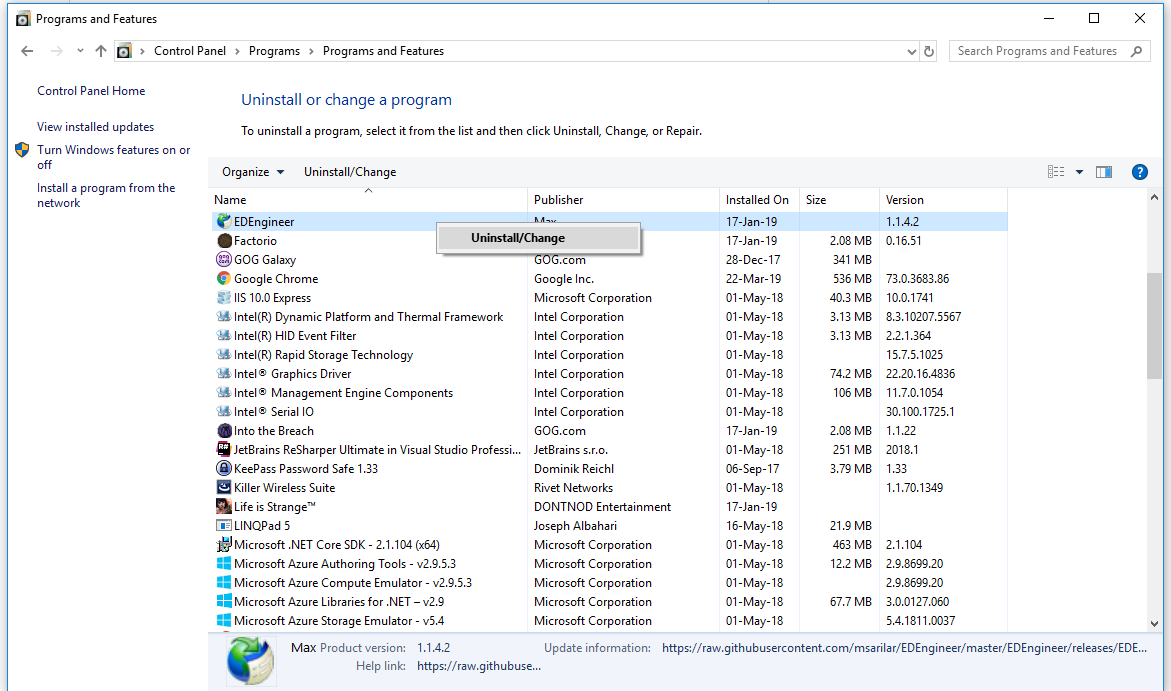Open Turn Windows features on or off
The image size is (1171, 691).
pyautogui.click(x=114, y=157)
